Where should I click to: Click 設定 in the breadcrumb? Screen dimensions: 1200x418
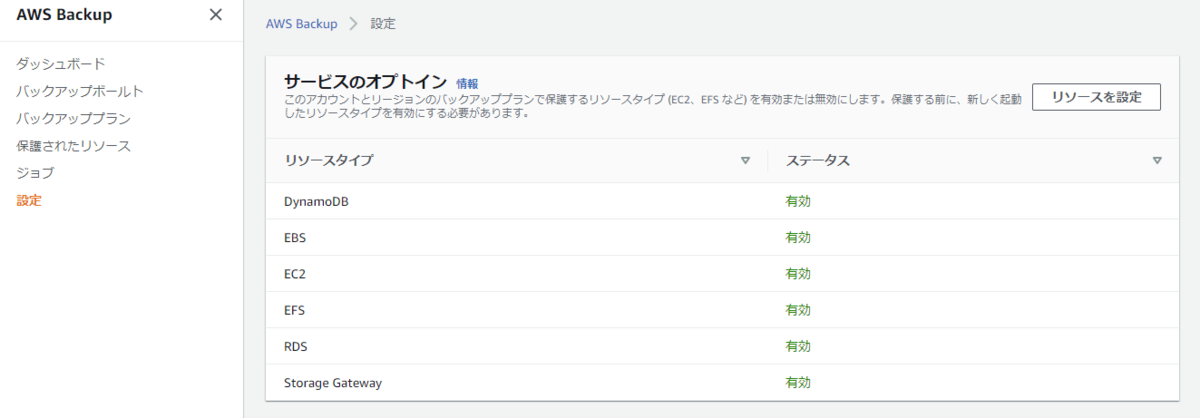383,23
